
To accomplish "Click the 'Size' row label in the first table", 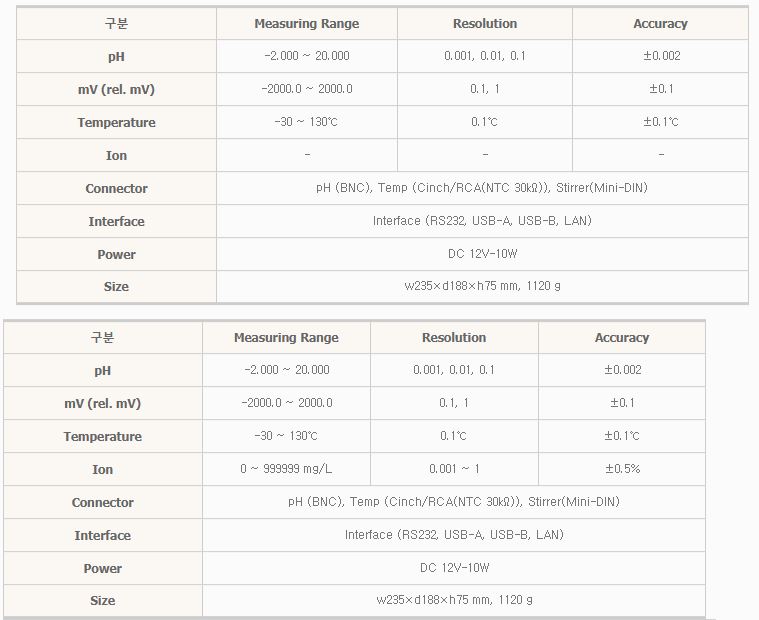I will (x=116, y=287).
